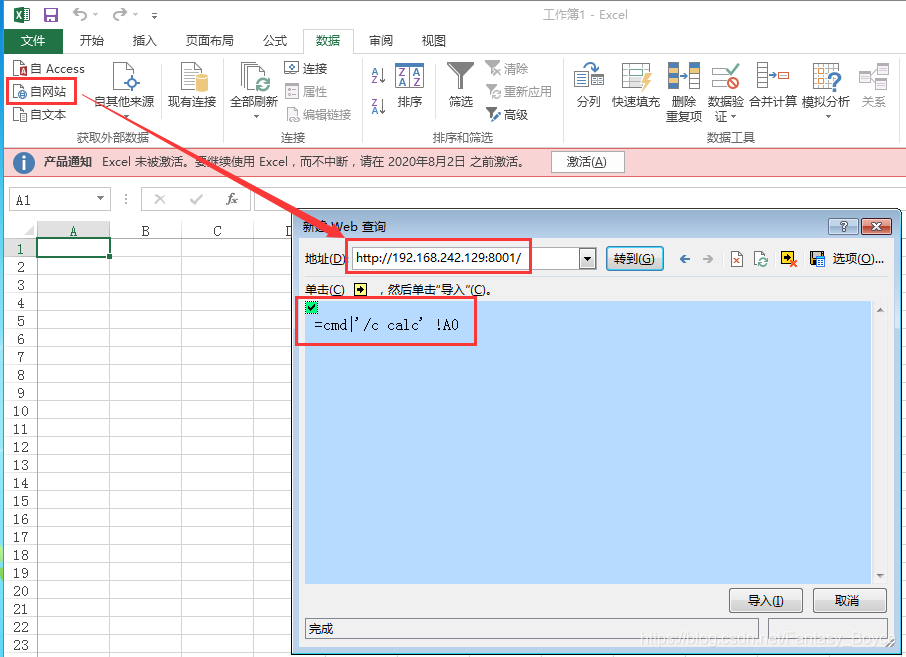Click the address field in Web query dialog
Screen dimensions: 906x657
coord(465,258)
